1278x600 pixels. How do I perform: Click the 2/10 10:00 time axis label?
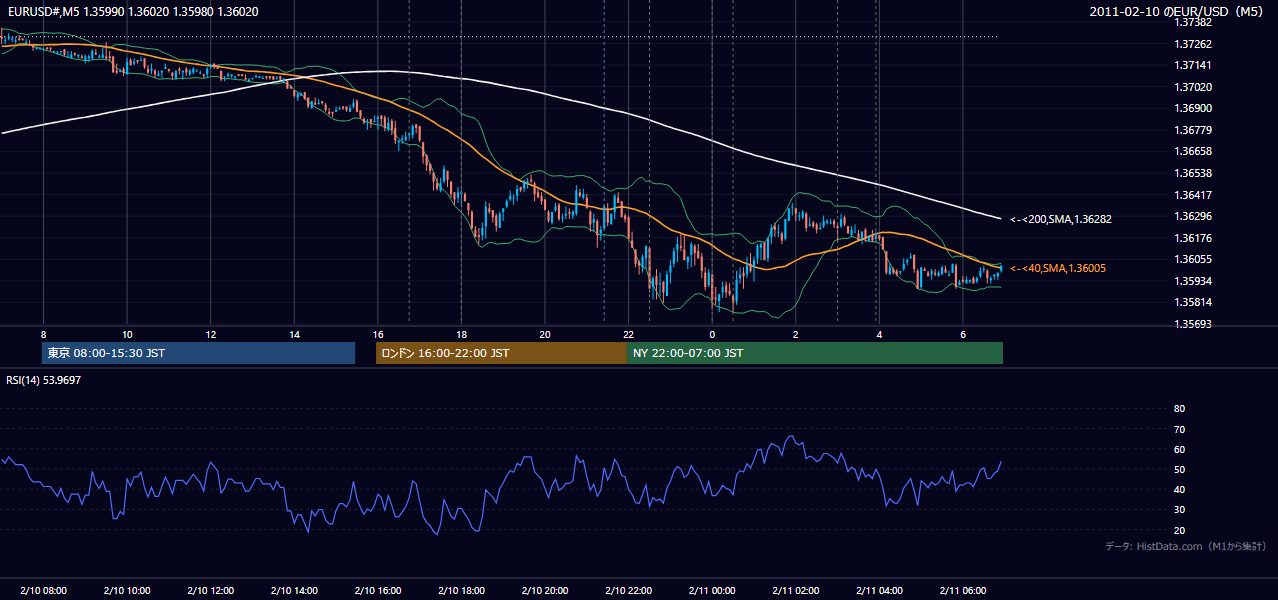coord(127,590)
